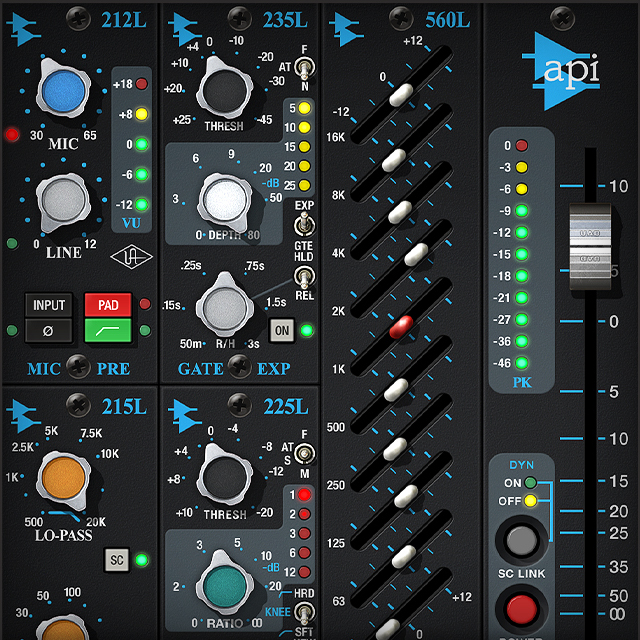The width and height of the screenshot is (640, 640).
Task: Click the blue arrow logo on 225L module
Action: (x=187, y=411)
